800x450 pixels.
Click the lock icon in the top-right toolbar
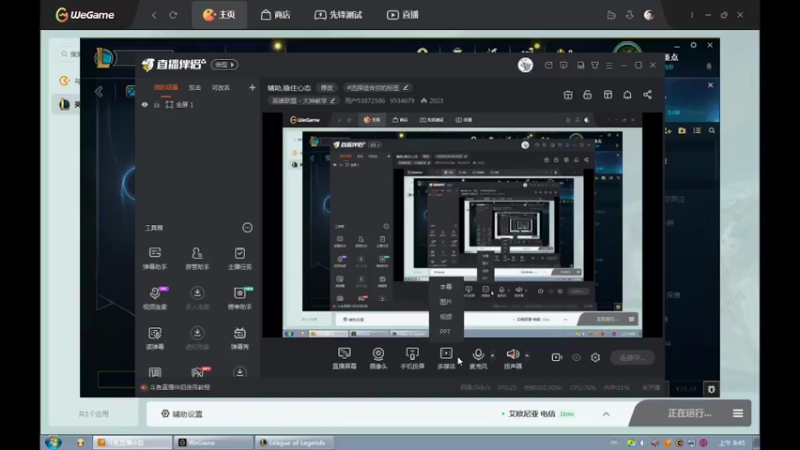(x=587, y=95)
